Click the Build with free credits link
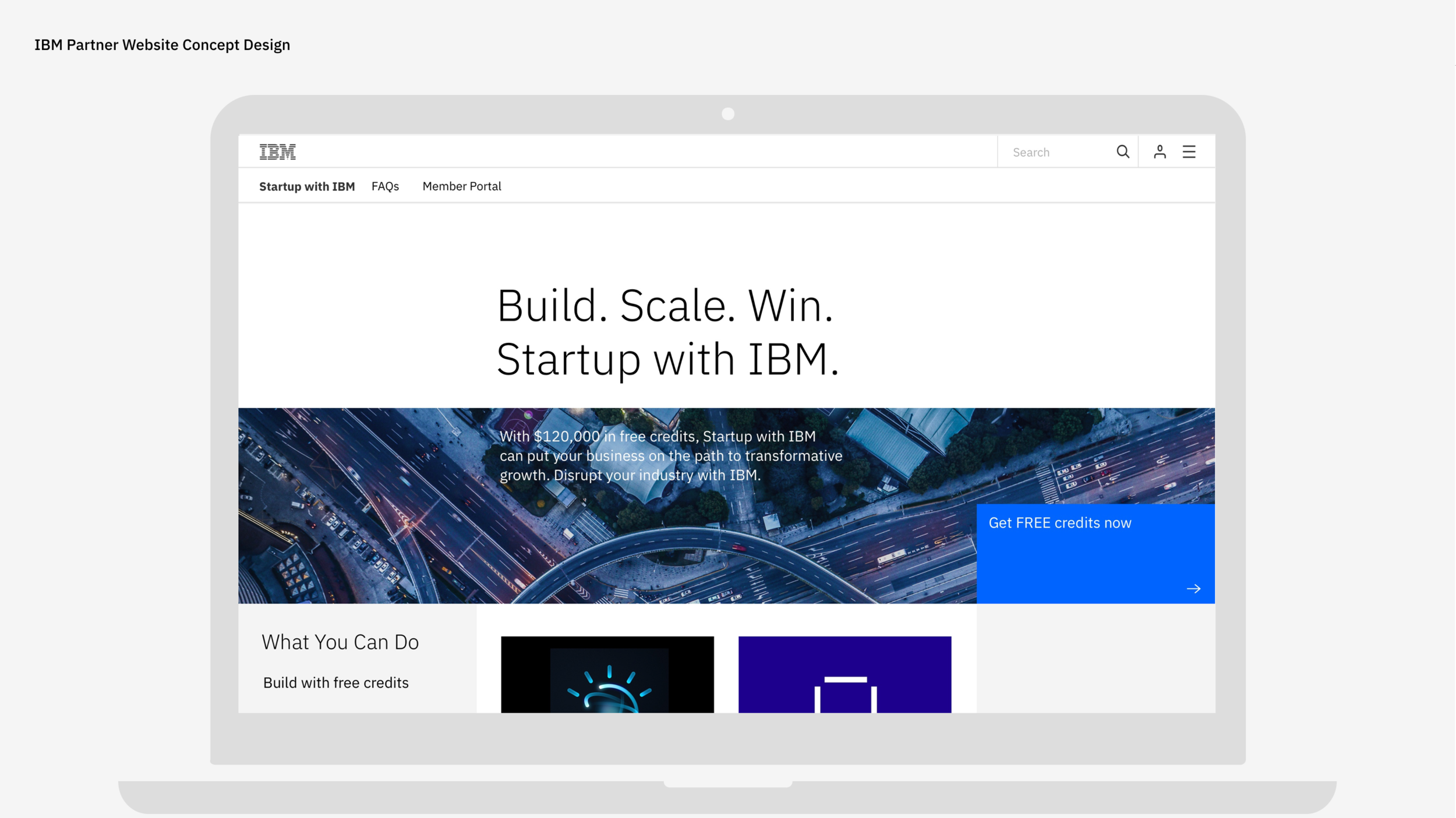Screen dimensions: 1456x818 click(335, 682)
